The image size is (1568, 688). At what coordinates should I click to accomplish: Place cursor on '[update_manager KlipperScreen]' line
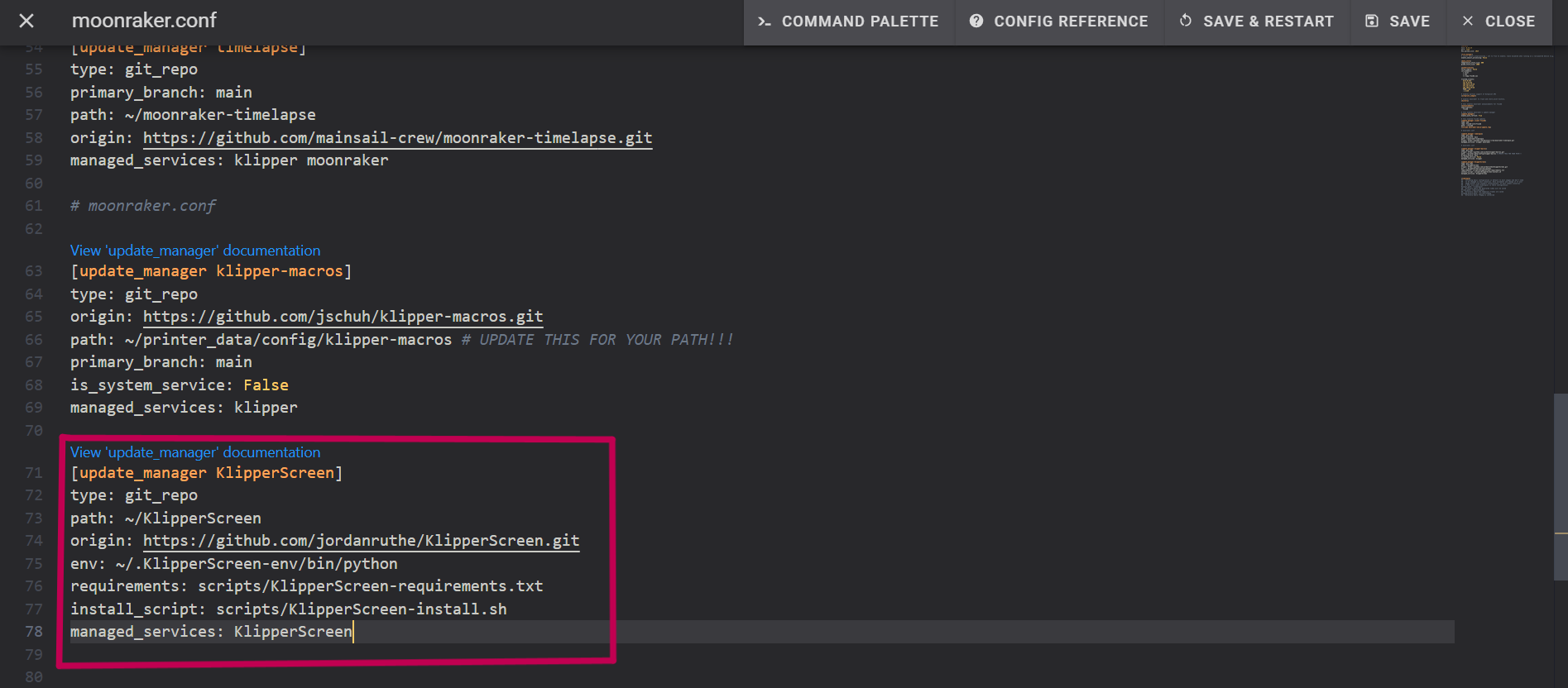pos(206,473)
